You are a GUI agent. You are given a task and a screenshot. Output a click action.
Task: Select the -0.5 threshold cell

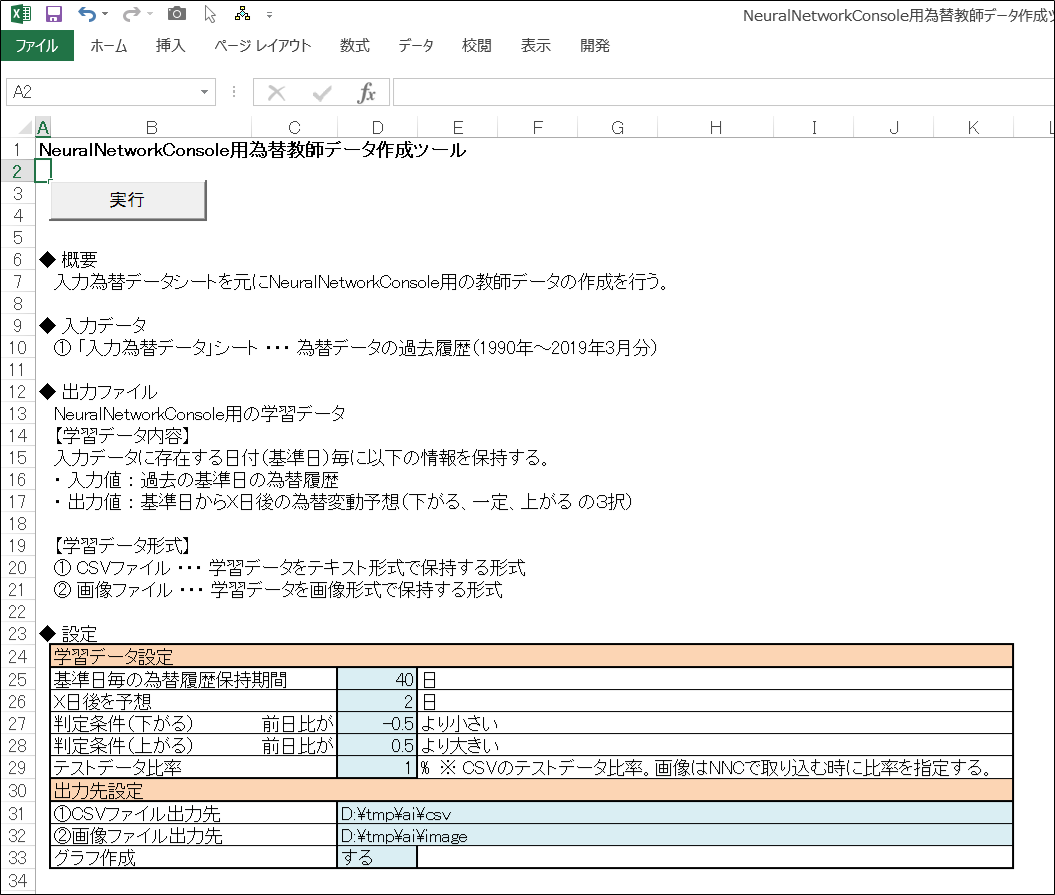click(377, 723)
